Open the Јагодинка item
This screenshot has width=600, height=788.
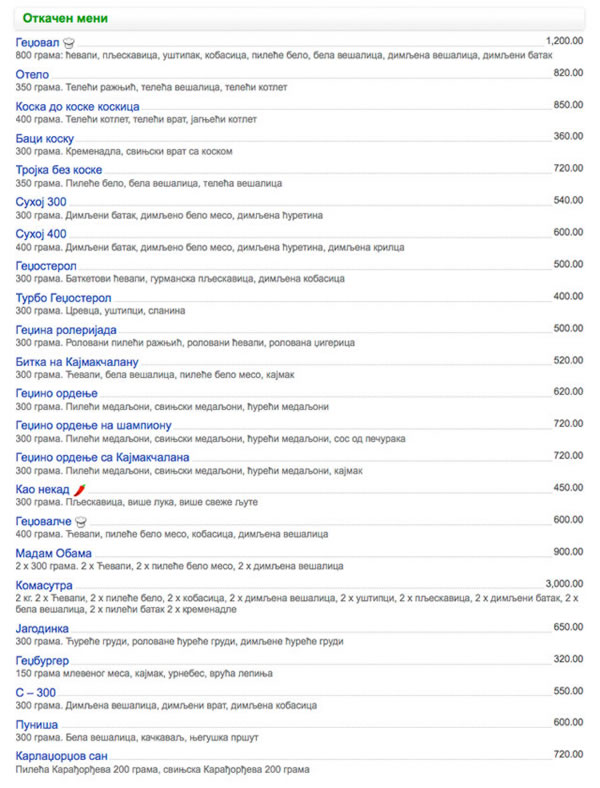tap(42, 629)
